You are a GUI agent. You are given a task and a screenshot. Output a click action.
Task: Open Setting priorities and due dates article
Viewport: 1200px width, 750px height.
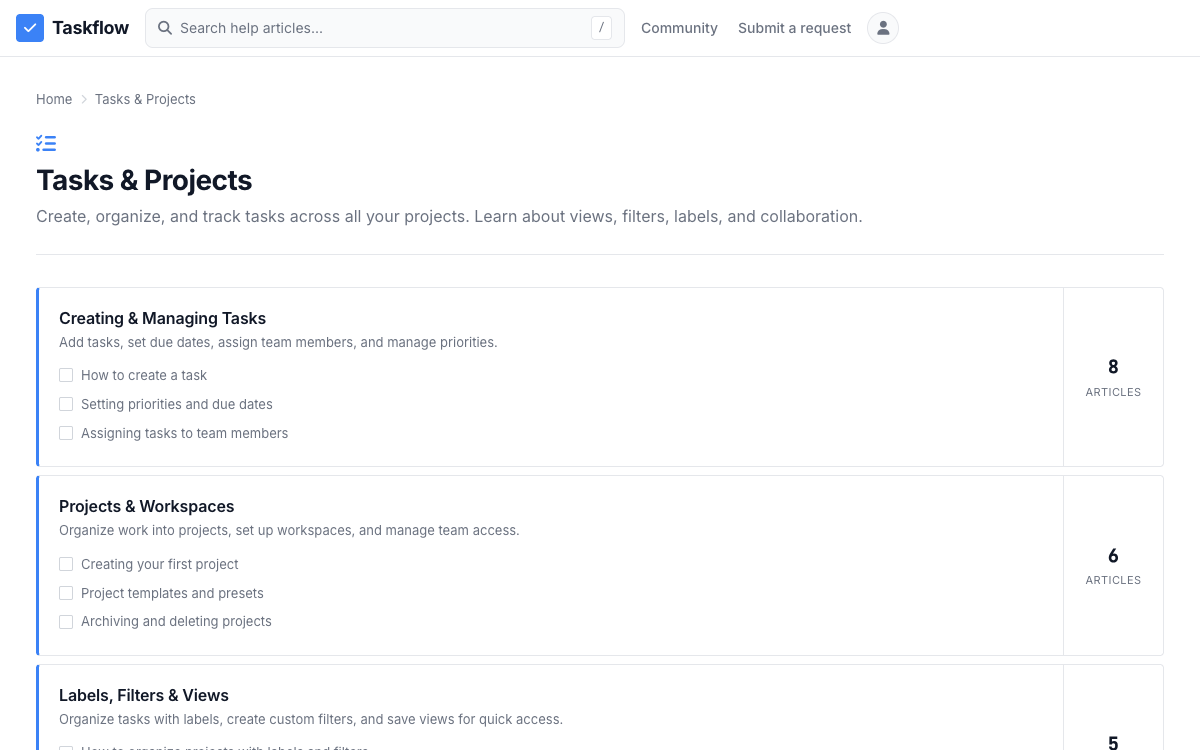177,404
